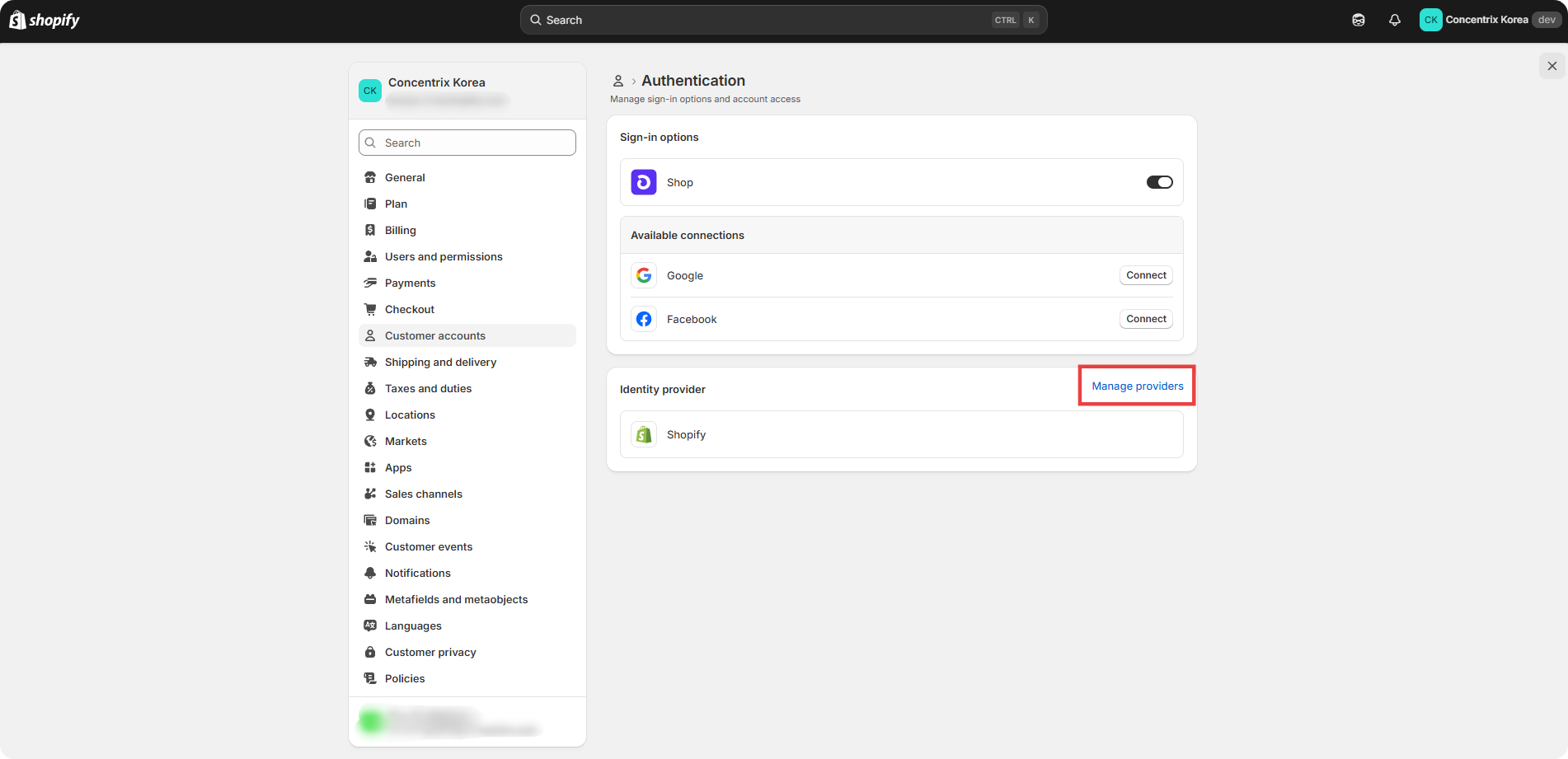Open Shipping and delivery settings
Screen dimensions: 1568x759
coord(467,362)
